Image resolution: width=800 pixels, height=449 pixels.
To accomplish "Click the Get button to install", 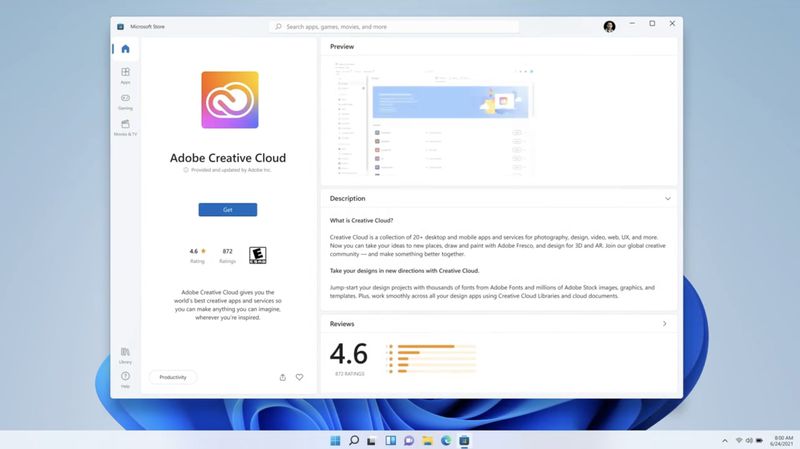I will [228, 210].
